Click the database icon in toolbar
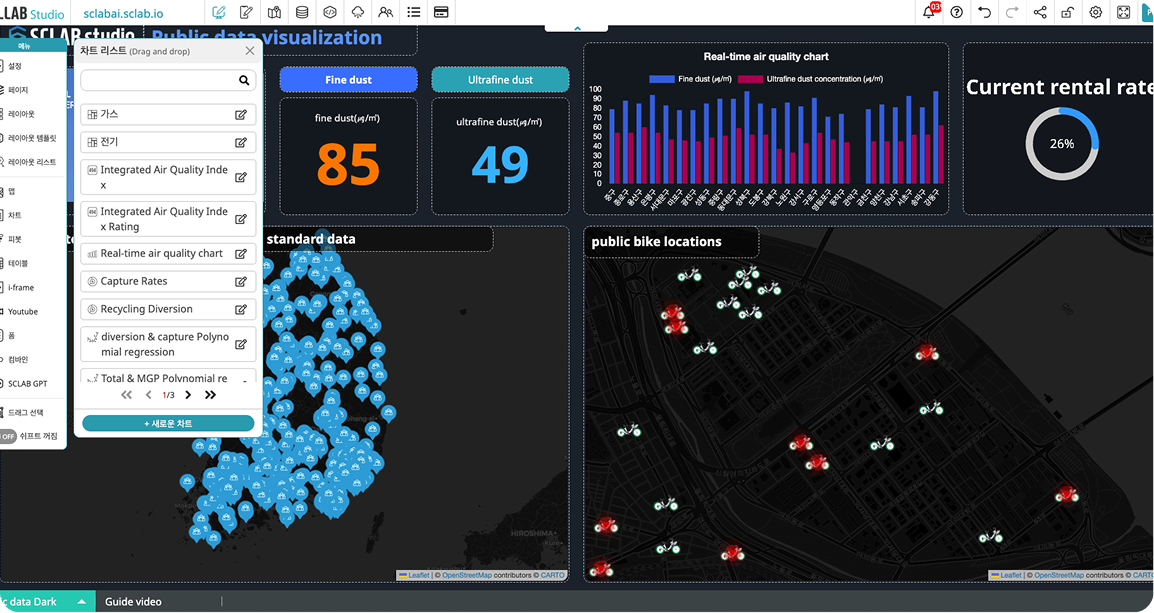Viewport: 1154px width, 613px height. point(302,12)
